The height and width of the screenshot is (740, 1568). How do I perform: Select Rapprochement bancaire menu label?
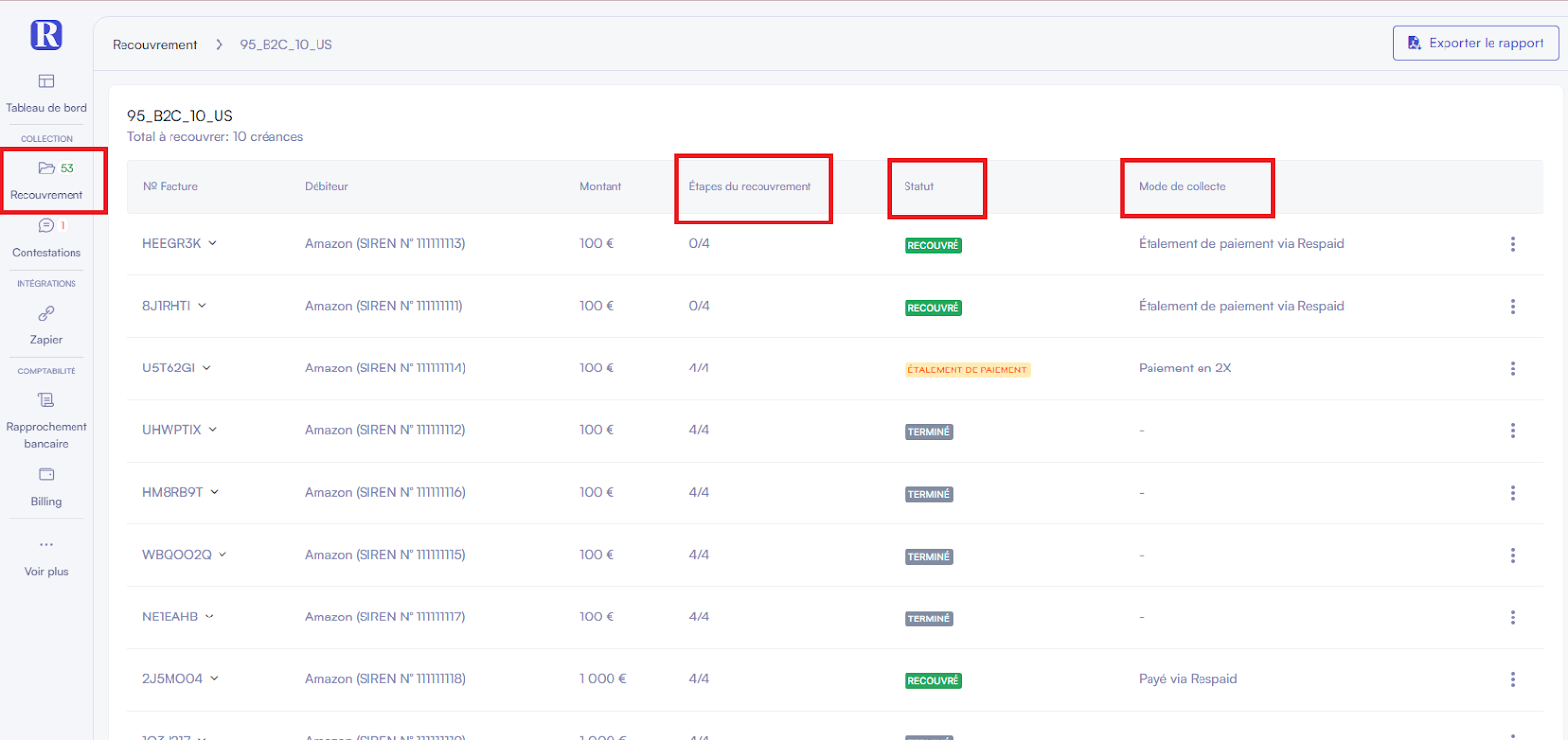(x=46, y=435)
